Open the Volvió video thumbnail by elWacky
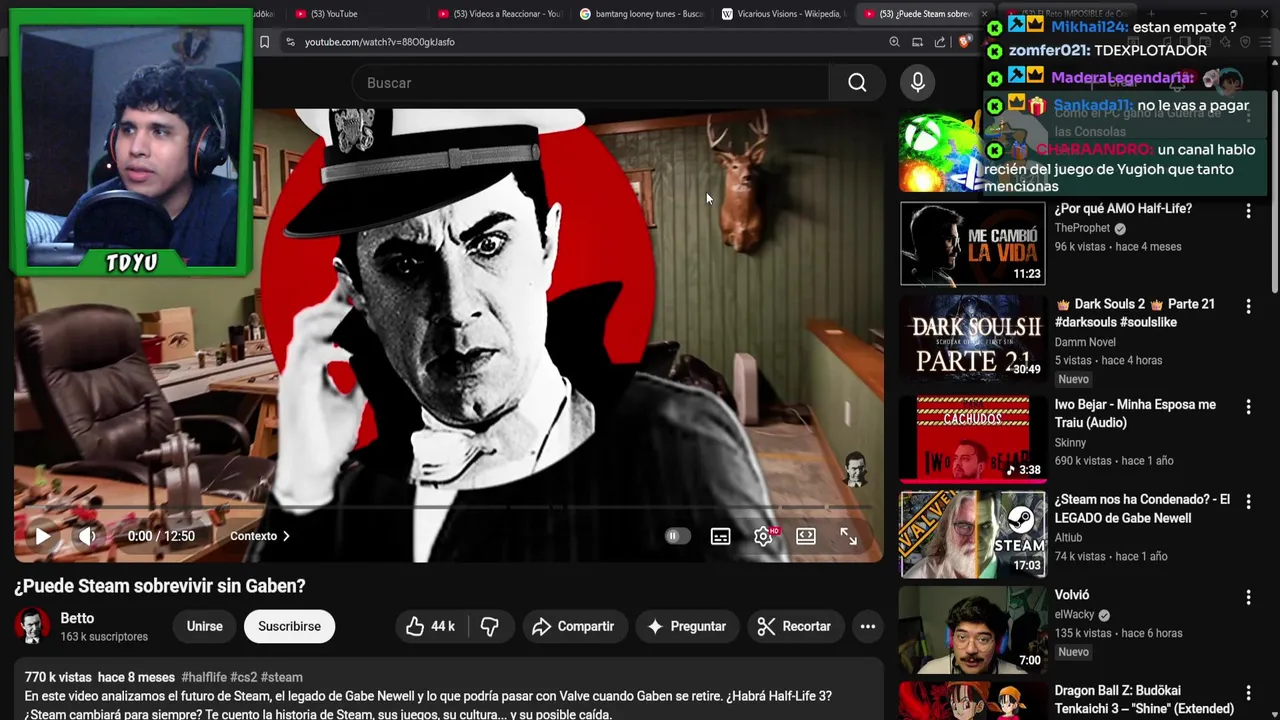The width and height of the screenshot is (1280, 720). click(972, 630)
